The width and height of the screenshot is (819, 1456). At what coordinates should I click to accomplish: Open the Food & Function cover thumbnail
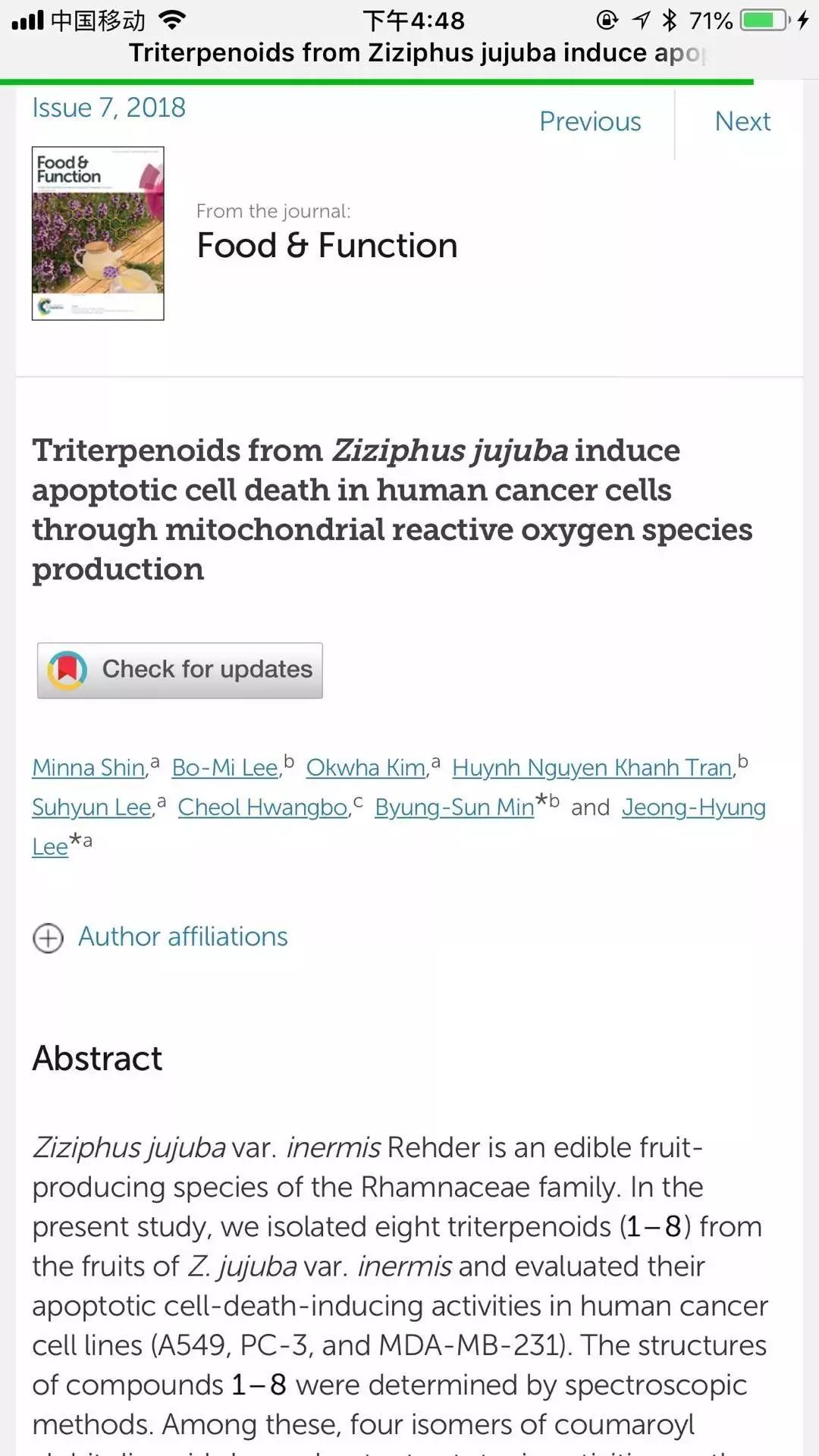(98, 234)
